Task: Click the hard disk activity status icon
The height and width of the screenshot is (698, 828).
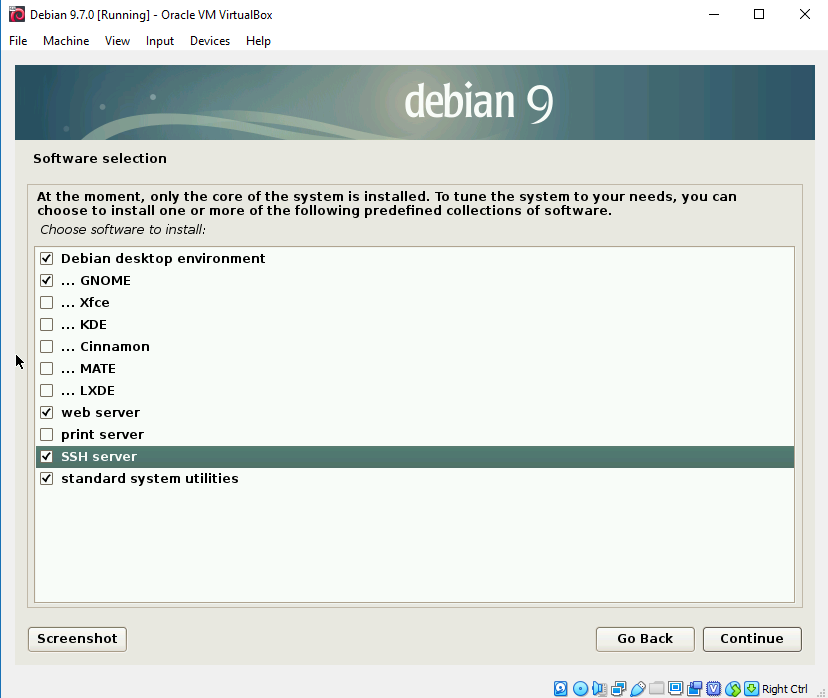Action: click(560, 688)
